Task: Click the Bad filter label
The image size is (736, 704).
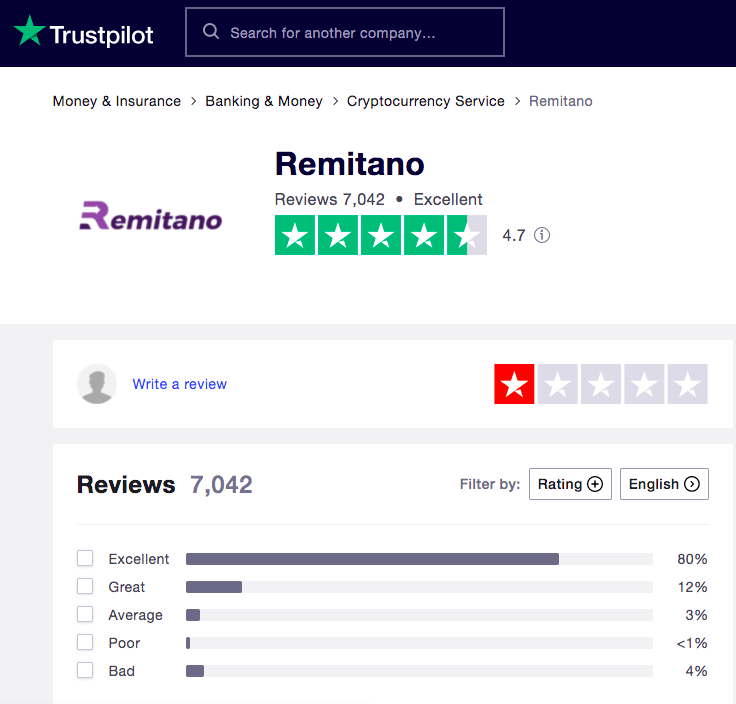Action: click(122, 671)
